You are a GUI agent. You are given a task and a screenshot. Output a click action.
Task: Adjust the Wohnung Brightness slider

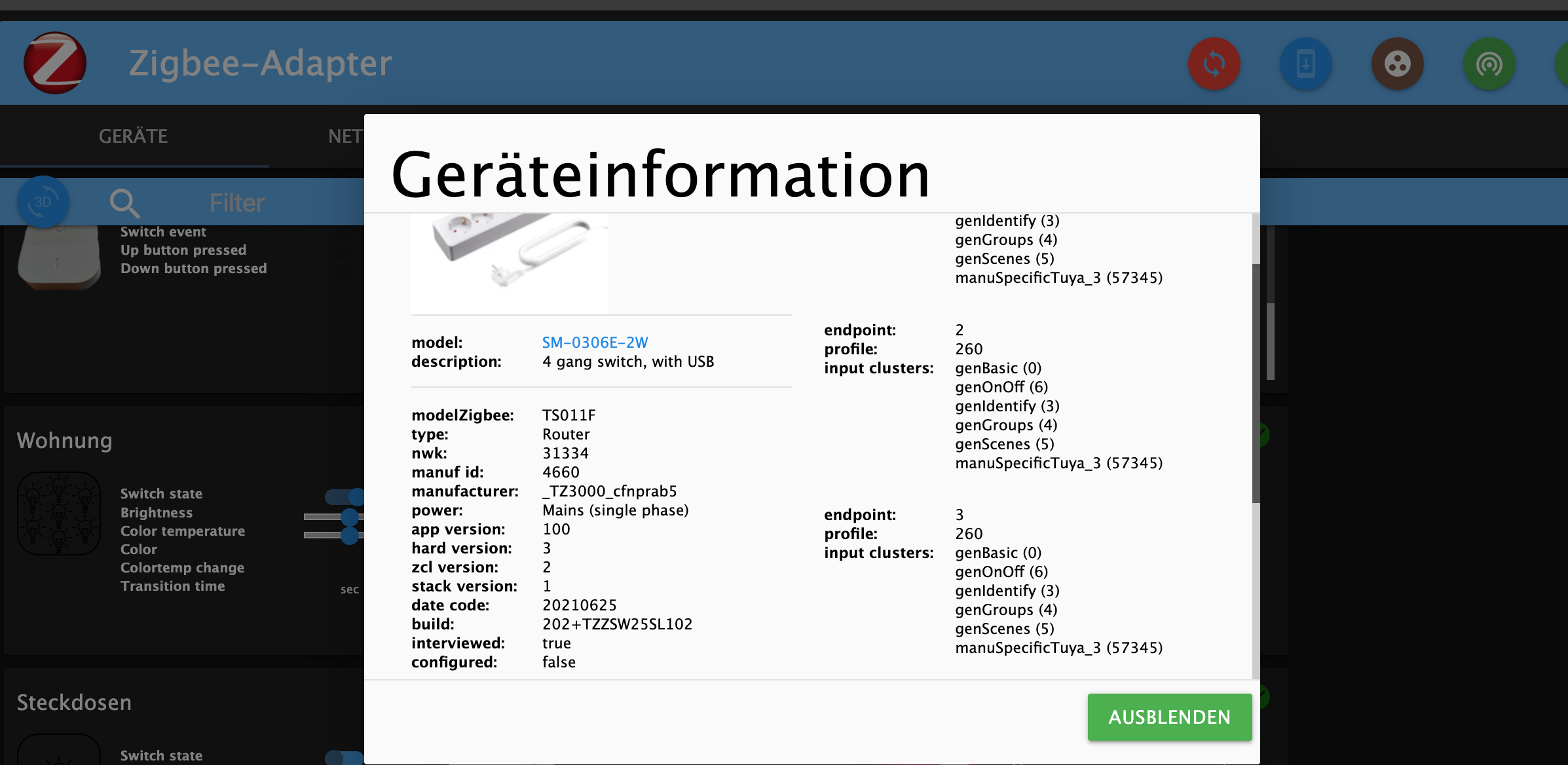(x=348, y=517)
